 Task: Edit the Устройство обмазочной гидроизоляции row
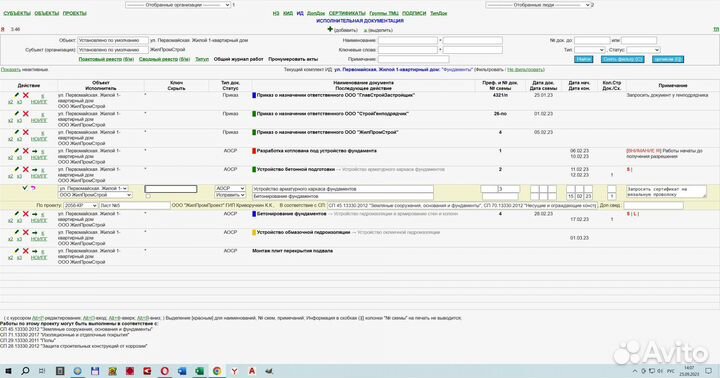[17, 232]
